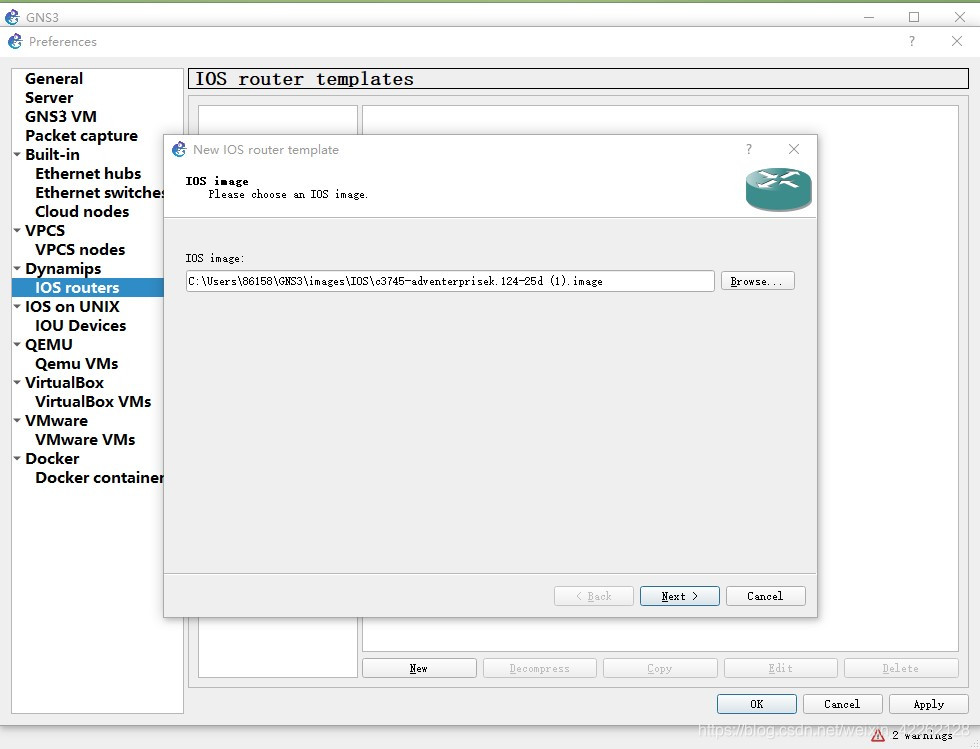Select Ethernet switches entry

click(99, 193)
